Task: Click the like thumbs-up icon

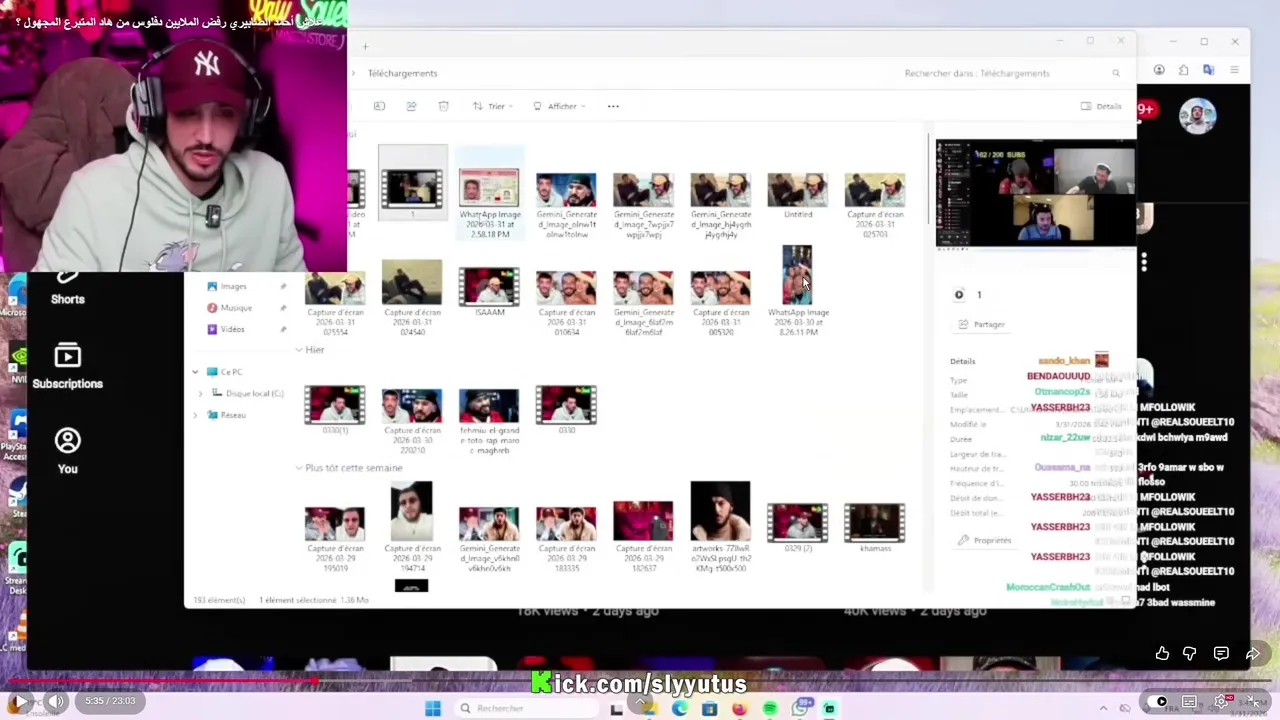Action: click(x=1162, y=653)
